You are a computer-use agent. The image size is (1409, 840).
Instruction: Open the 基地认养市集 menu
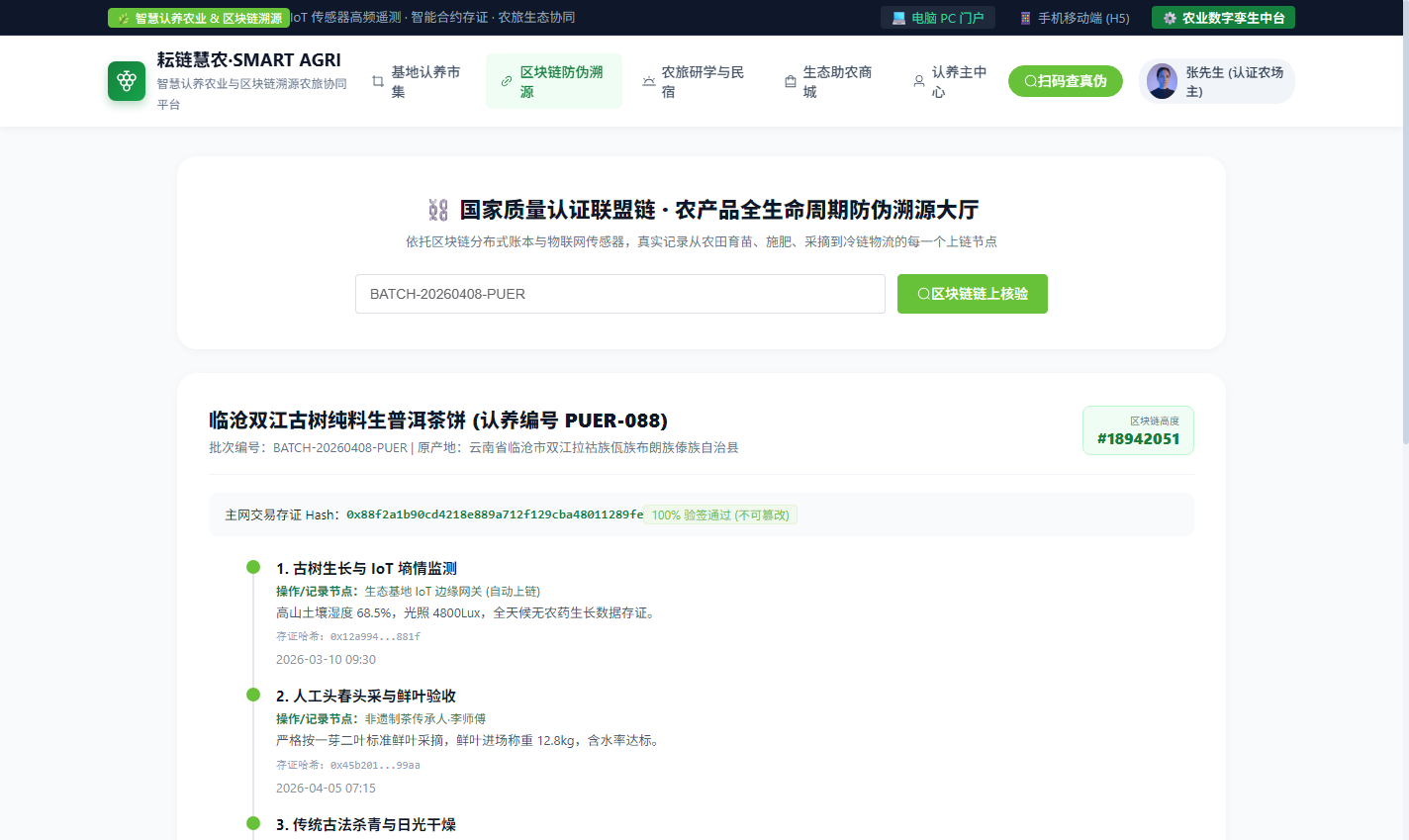[418, 81]
